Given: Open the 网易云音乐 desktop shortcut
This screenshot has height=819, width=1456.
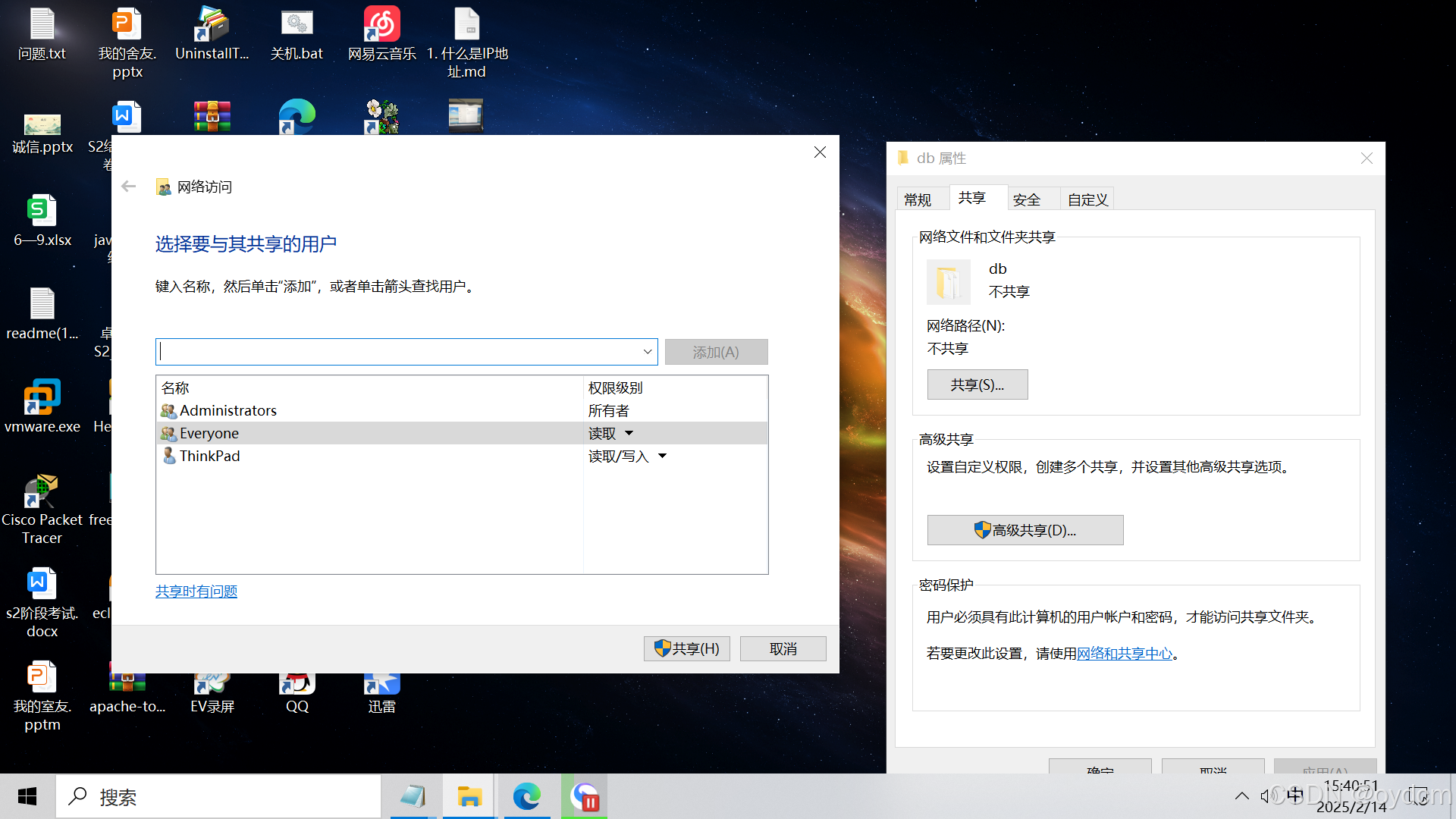Looking at the screenshot, I should click(x=381, y=26).
